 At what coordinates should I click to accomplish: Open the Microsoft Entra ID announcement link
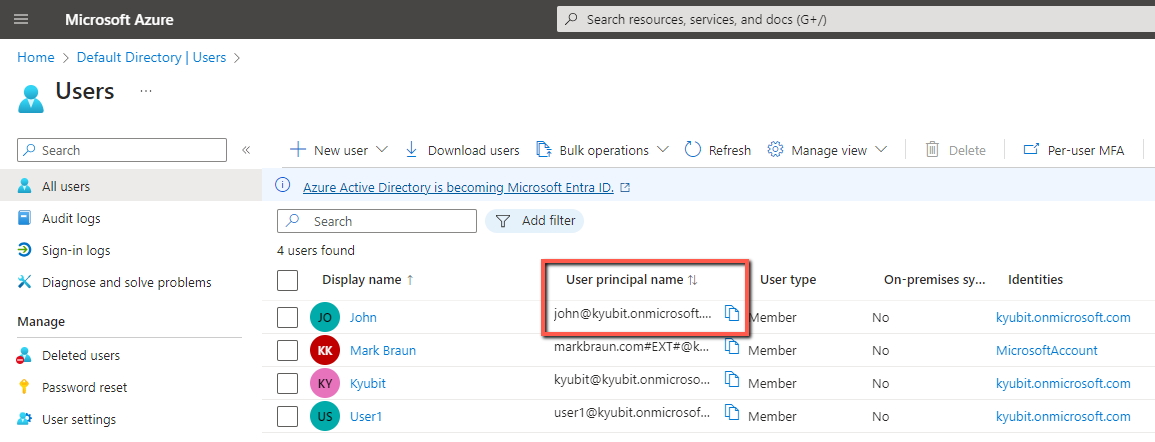click(x=458, y=187)
